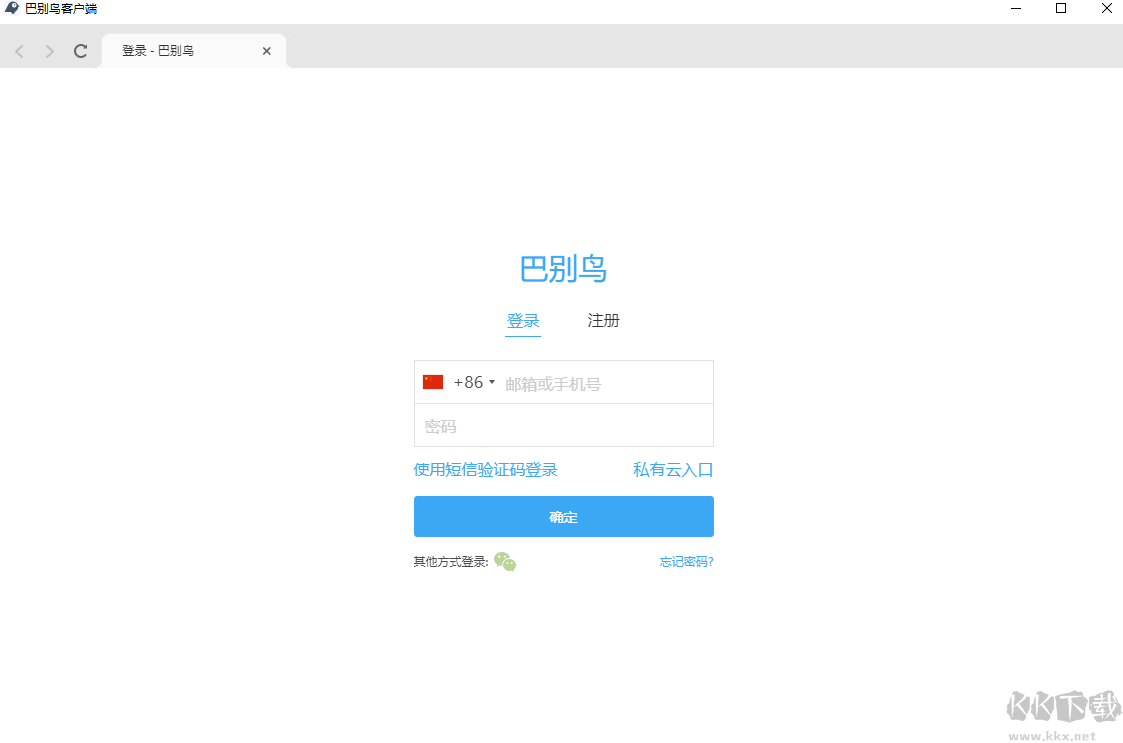Image resolution: width=1123 pixels, height=743 pixels.
Task: Log in with WeChat
Action: point(506,562)
